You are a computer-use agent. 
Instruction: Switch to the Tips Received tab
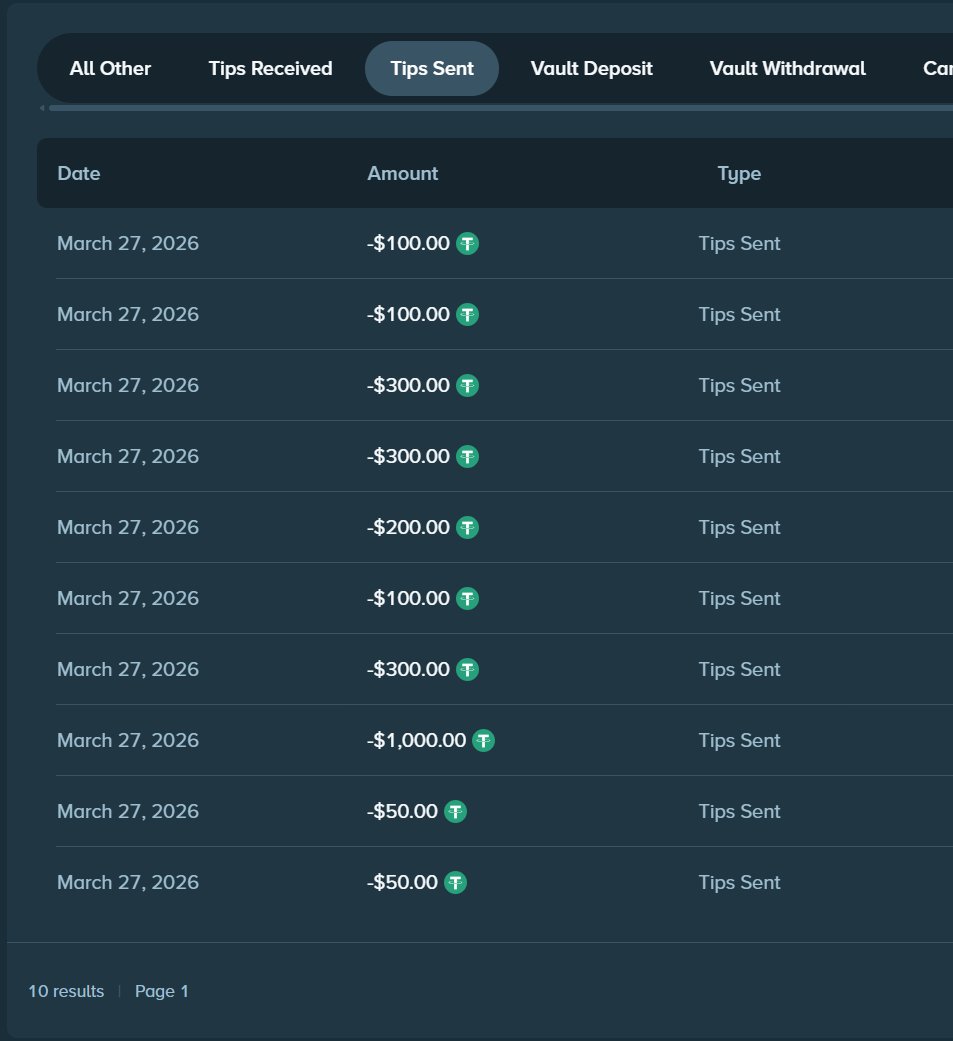click(270, 68)
